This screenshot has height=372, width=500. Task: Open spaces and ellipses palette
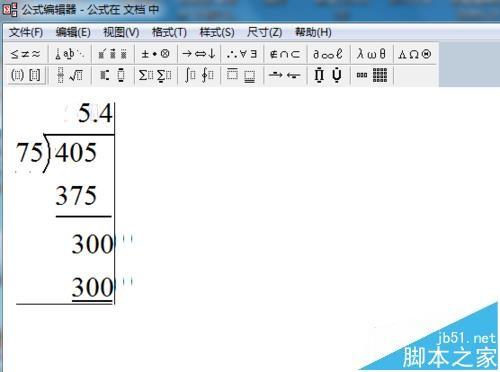point(70,54)
